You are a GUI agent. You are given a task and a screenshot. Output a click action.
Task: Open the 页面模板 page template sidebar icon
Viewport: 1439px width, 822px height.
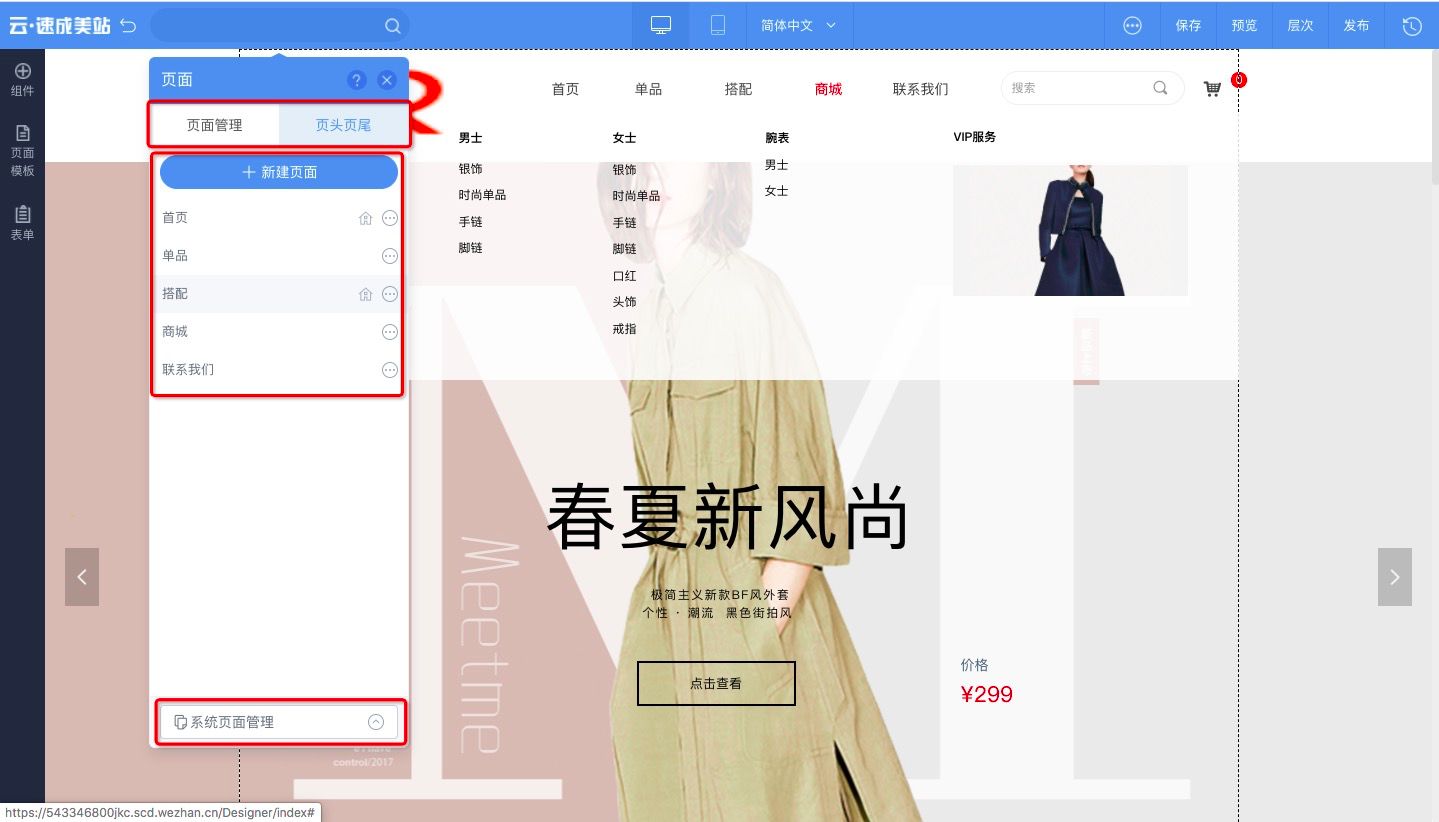(x=22, y=151)
